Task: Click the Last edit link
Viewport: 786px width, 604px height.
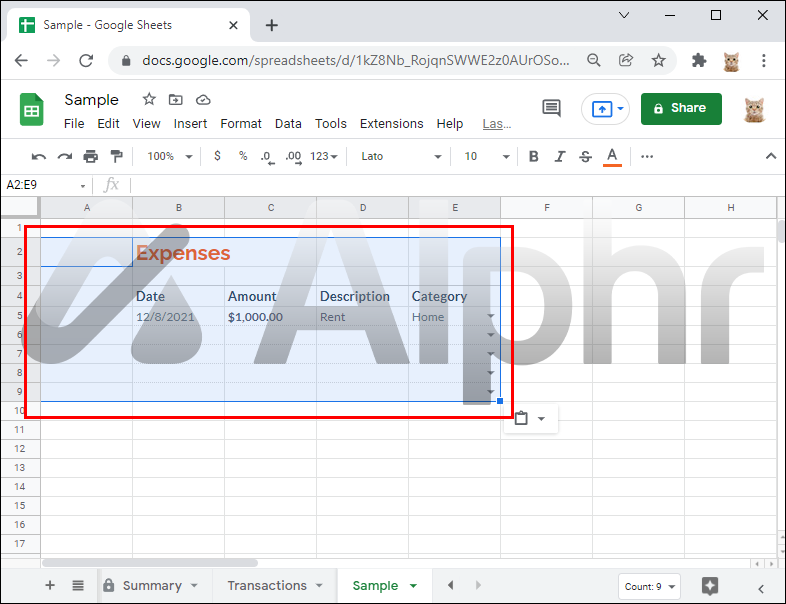Action: tap(497, 124)
